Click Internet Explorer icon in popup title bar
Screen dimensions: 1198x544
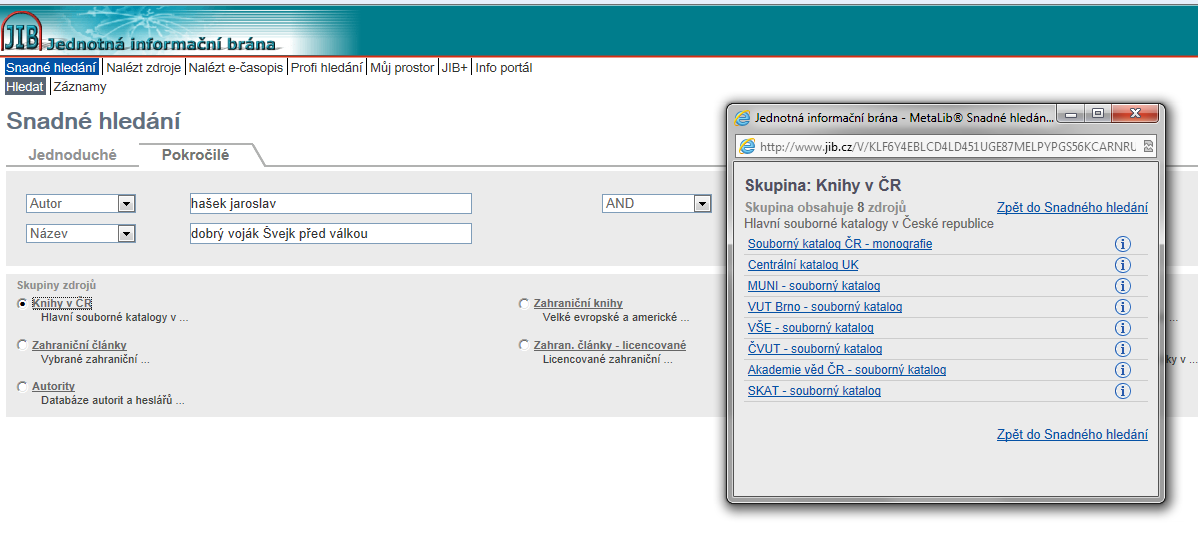click(x=742, y=118)
